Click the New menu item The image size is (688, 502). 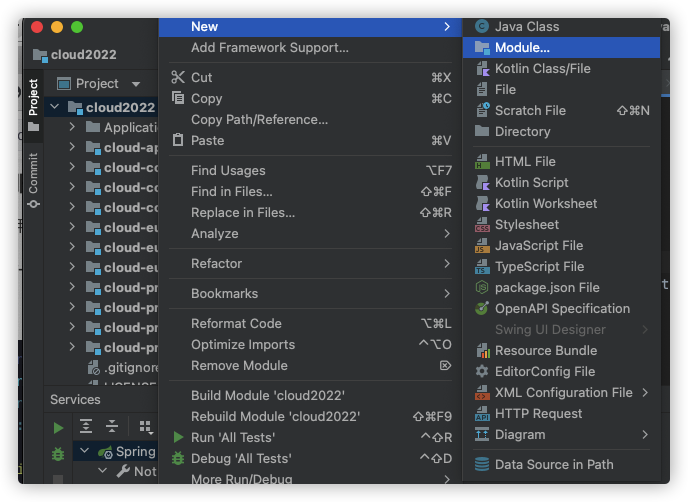(x=310, y=27)
